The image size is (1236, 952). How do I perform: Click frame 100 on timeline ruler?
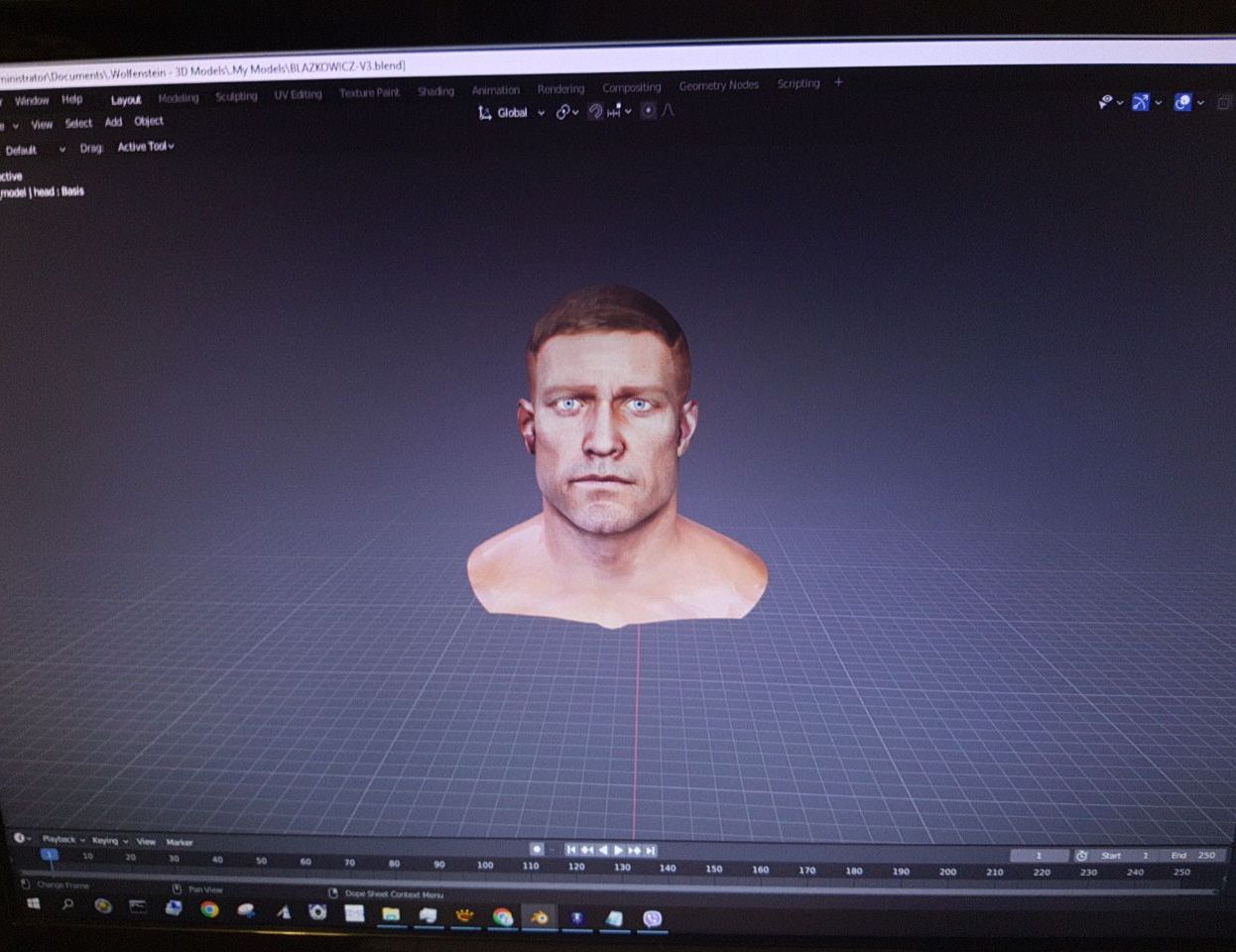[x=485, y=865]
